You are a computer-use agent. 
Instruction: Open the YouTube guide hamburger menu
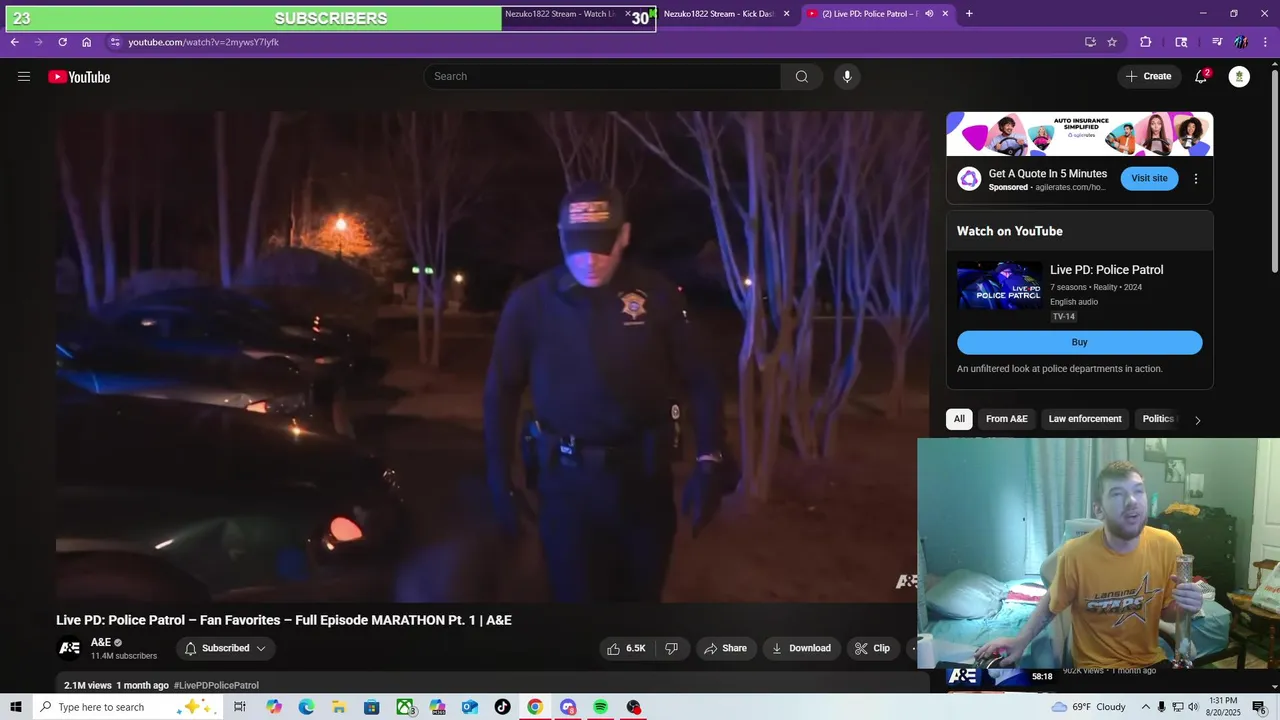tap(24, 77)
